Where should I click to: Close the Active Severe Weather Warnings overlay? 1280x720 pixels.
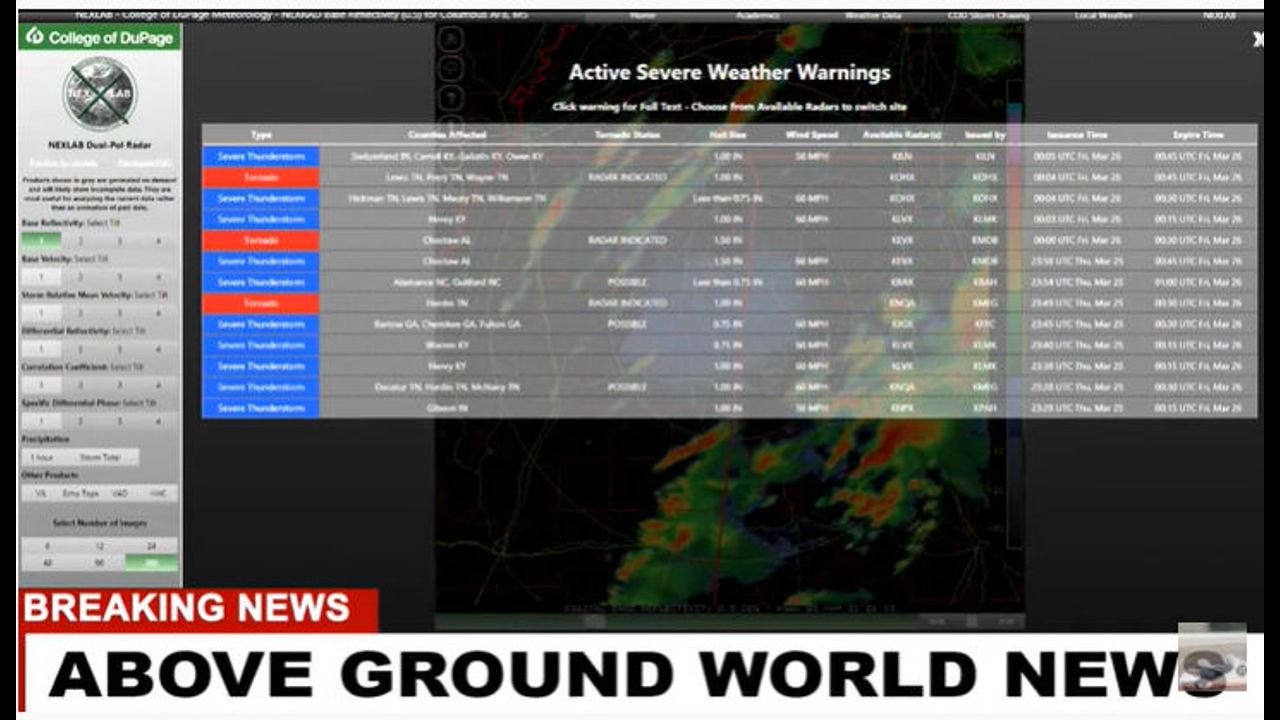1258,39
